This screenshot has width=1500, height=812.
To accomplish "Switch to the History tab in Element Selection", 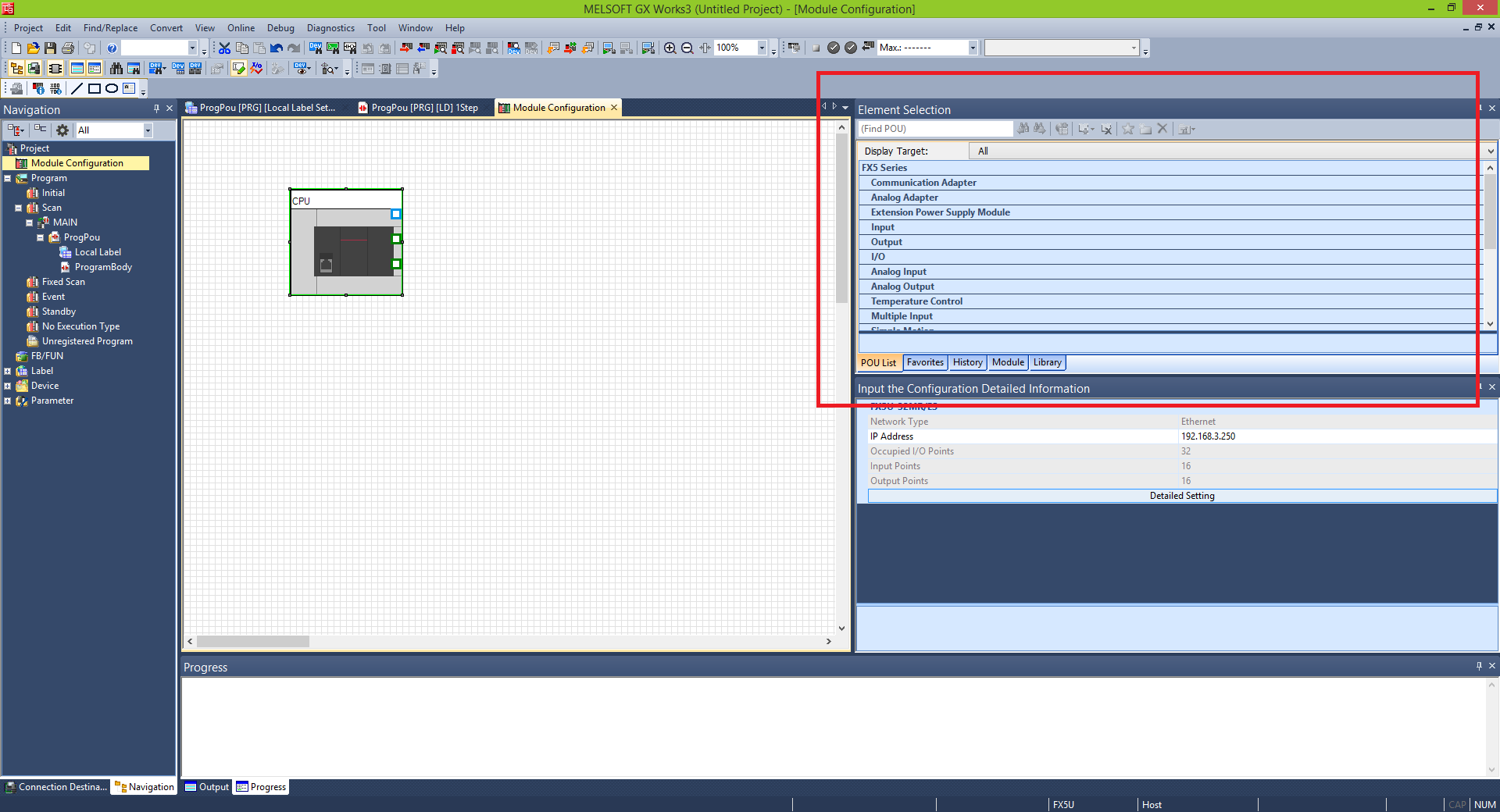I will click(x=967, y=362).
